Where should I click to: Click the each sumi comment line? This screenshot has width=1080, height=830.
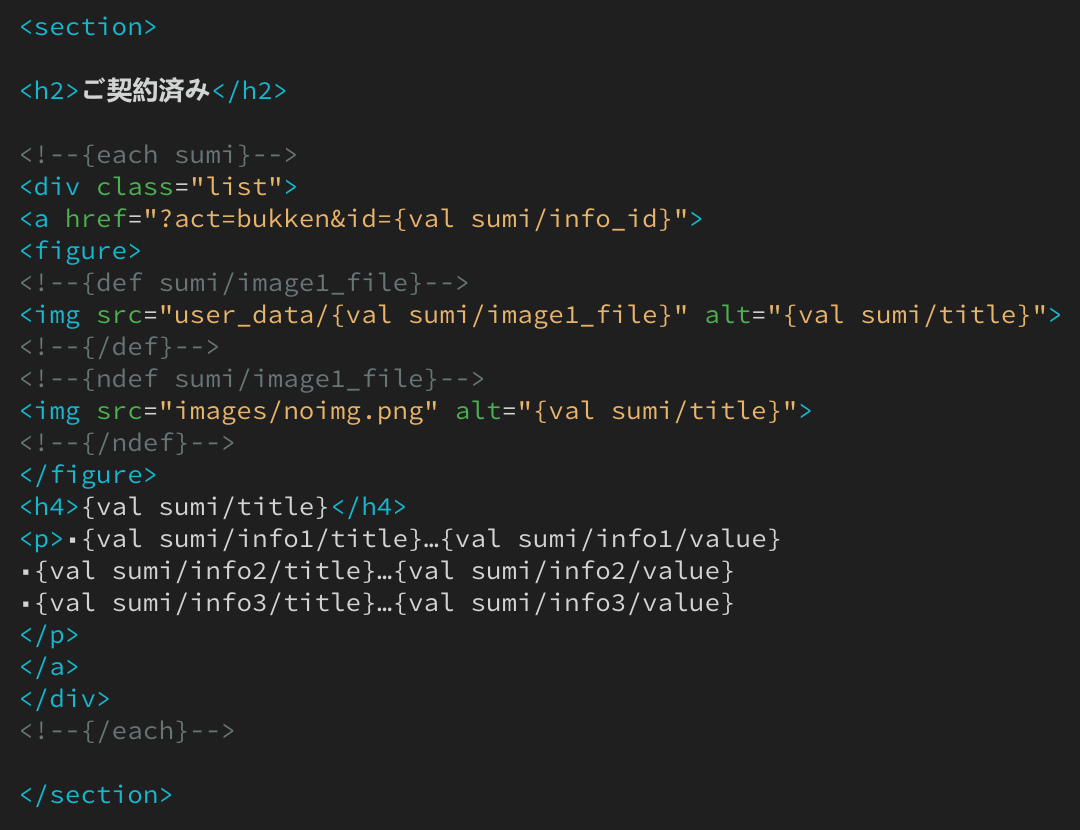158,155
